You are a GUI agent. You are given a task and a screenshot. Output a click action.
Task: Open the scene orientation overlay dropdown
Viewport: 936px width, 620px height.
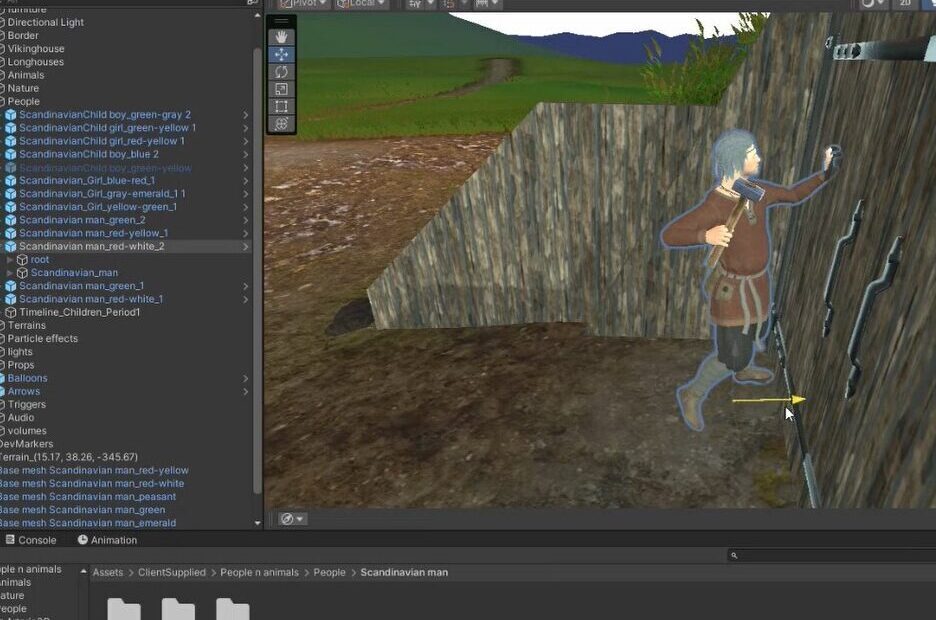tap(293, 519)
